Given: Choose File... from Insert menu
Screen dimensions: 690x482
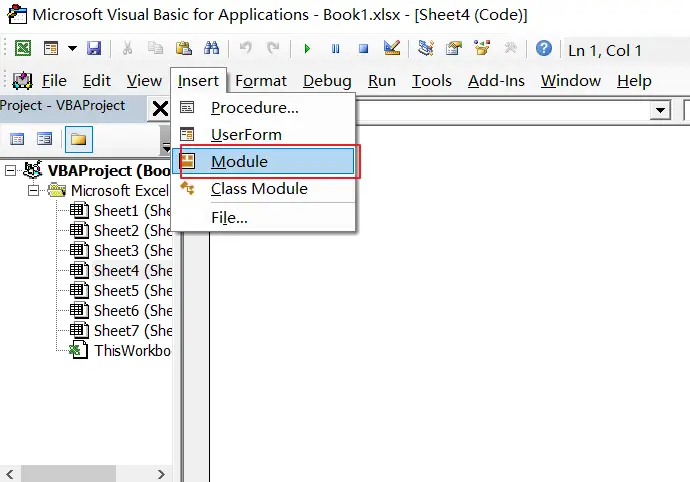Looking at the screenshot, I should (x=263, y=217).
